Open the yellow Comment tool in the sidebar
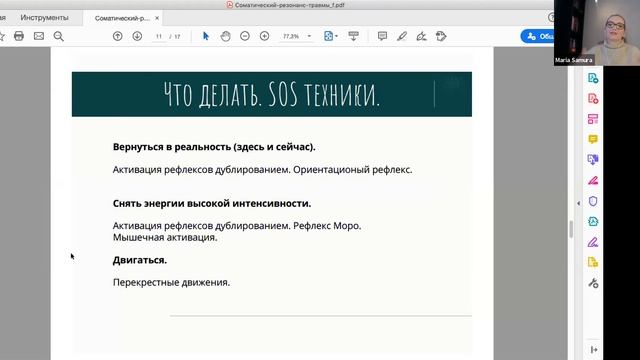 point(593,139)
